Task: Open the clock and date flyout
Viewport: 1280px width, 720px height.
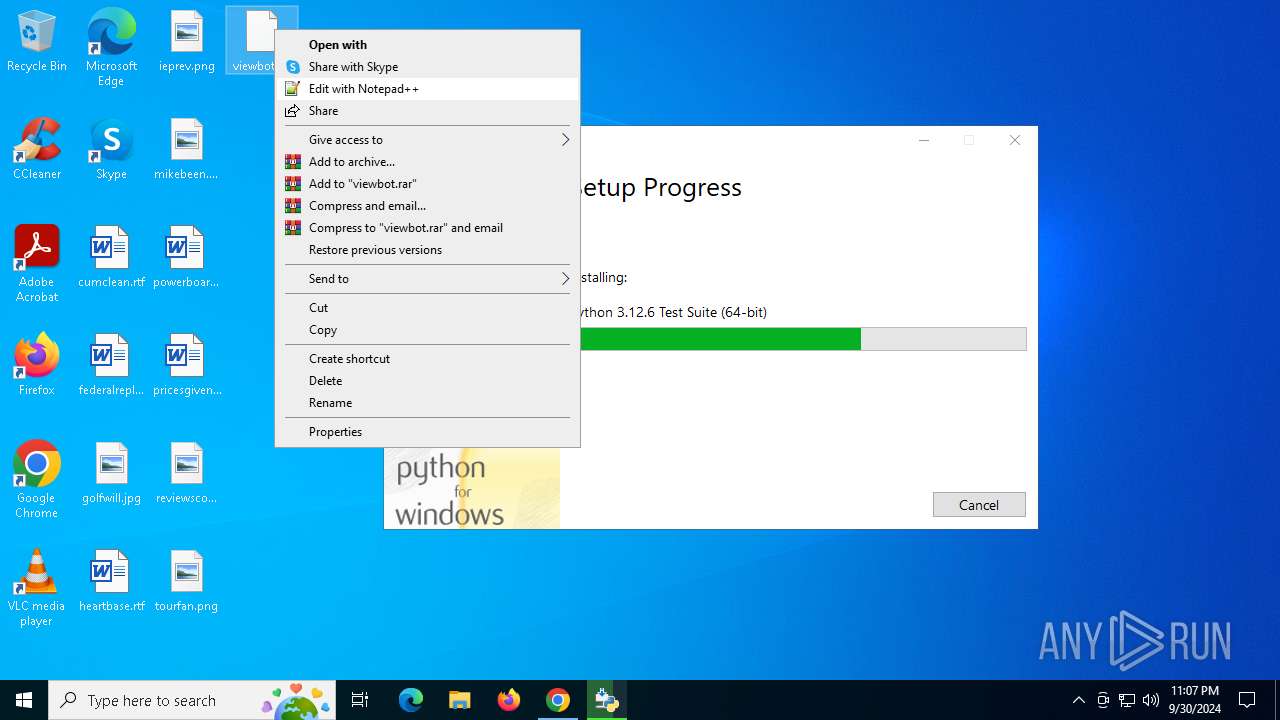Action: click(1195, 700)
